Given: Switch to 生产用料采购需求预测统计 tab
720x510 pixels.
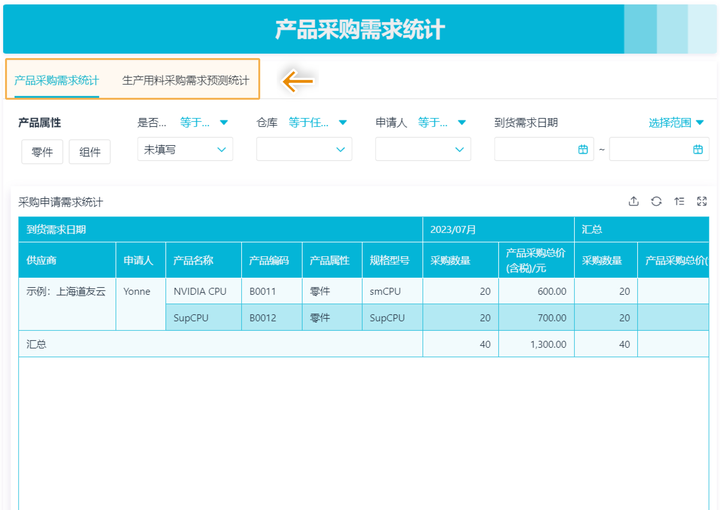Looking at the screenshot, I should click(185, 80).
